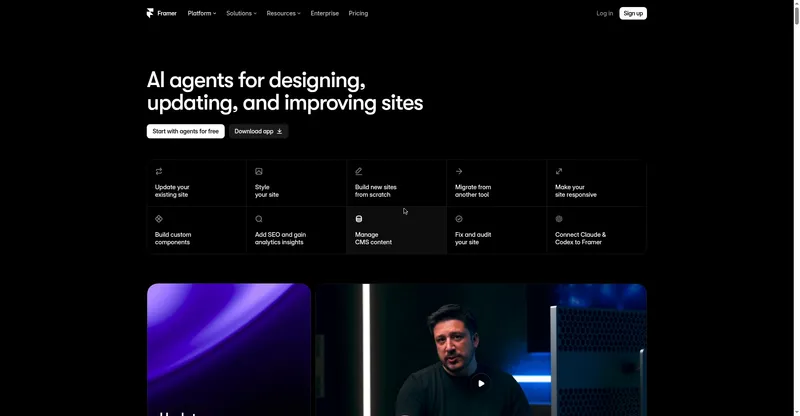
Task: Click the arrow icon for Migrate from another tool
Action: point(459,172)
